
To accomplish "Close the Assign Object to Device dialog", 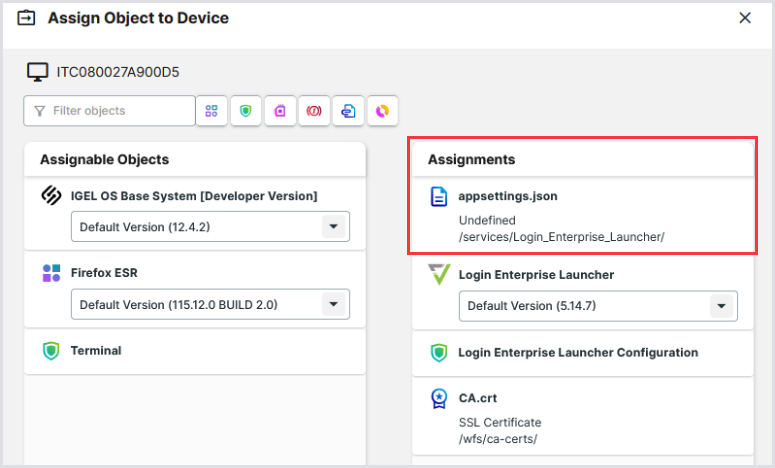I will click(745, 18).
